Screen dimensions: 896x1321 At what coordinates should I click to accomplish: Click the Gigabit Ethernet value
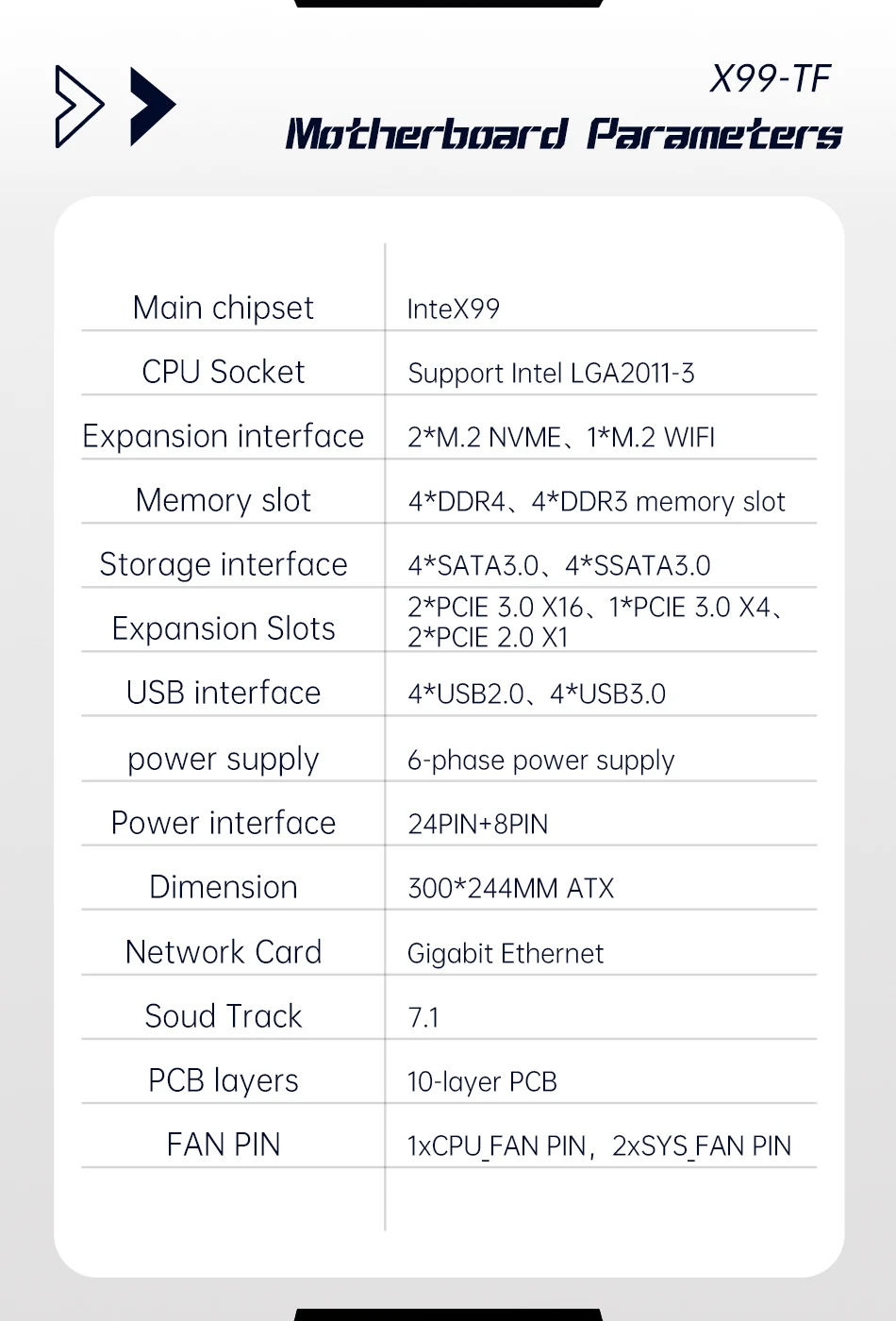pos(505,954)
